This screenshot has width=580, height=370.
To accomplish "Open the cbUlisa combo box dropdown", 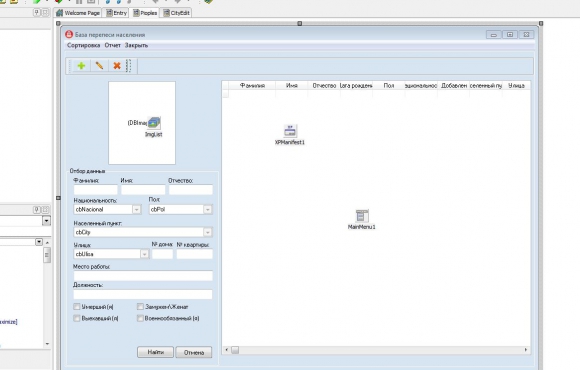I will pyautogui.click(x=144, y=254).
